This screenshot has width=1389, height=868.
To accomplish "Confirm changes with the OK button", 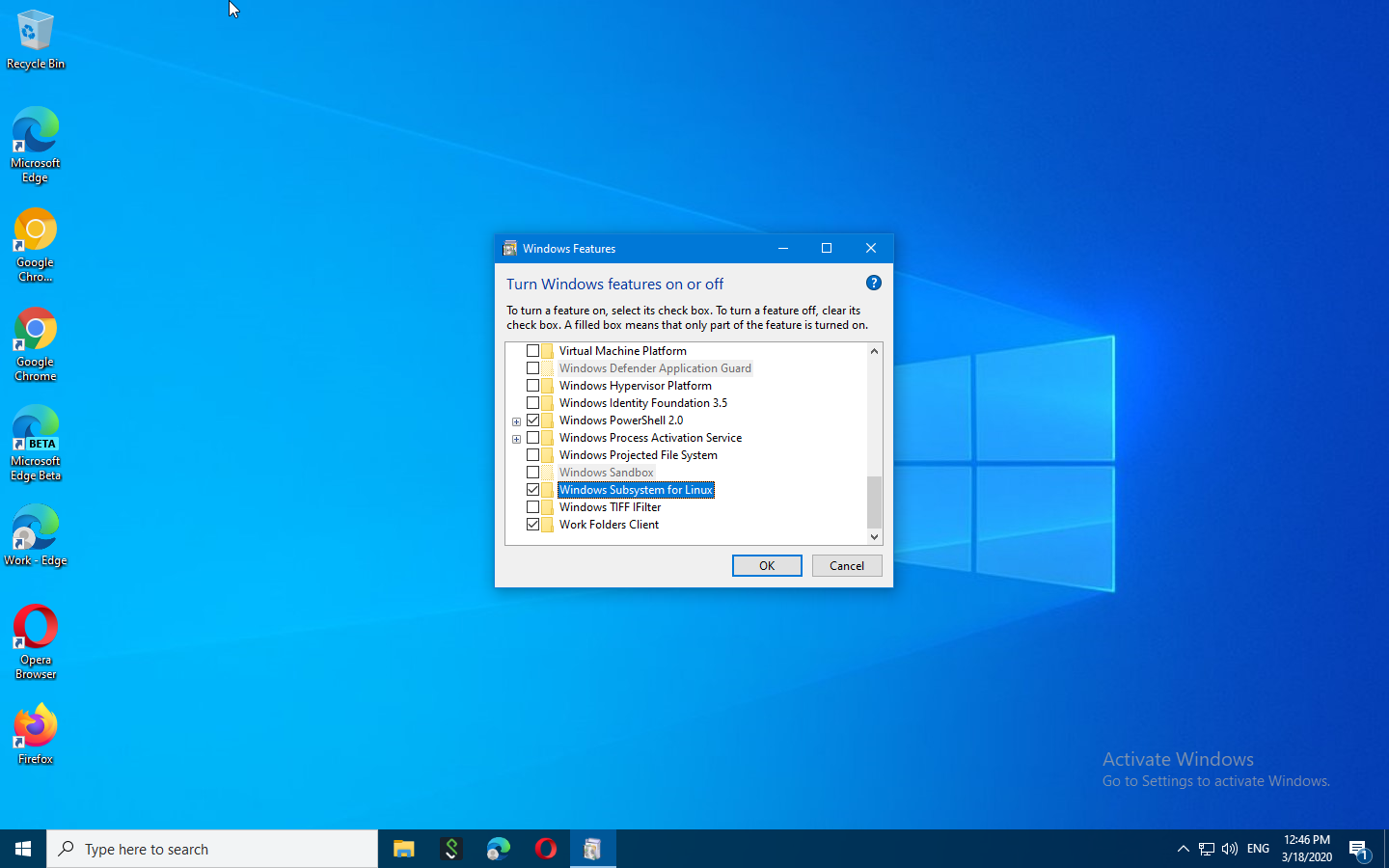I will coord(766,565).
